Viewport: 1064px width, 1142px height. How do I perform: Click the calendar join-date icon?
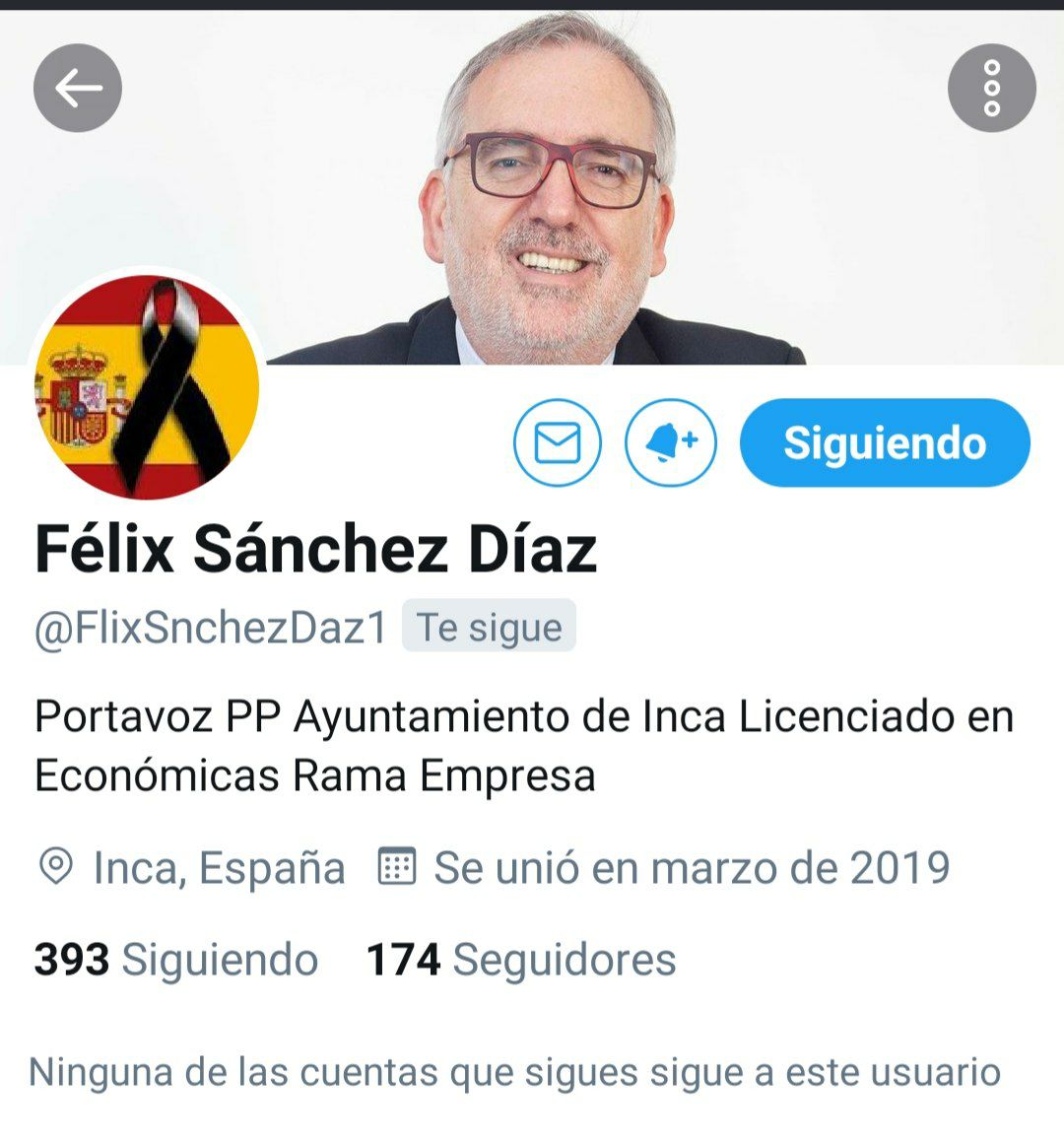[397, 867]
